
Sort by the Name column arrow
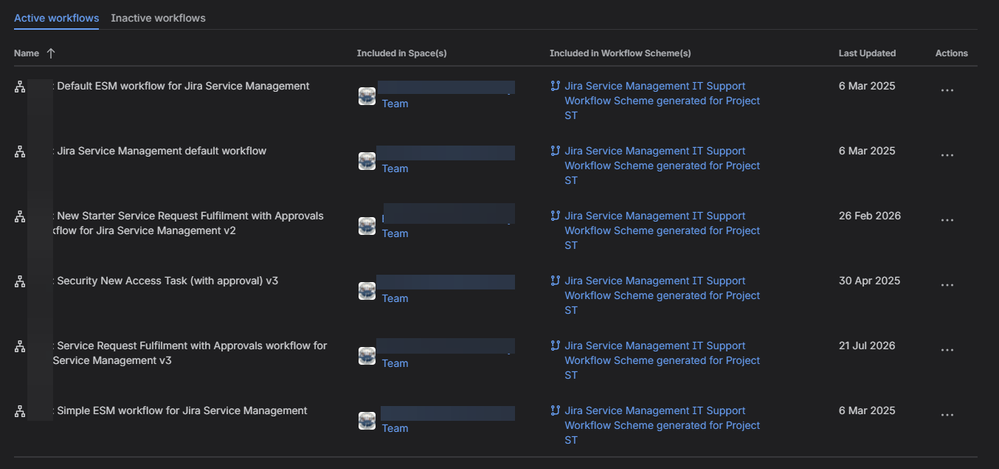[51, 54]
